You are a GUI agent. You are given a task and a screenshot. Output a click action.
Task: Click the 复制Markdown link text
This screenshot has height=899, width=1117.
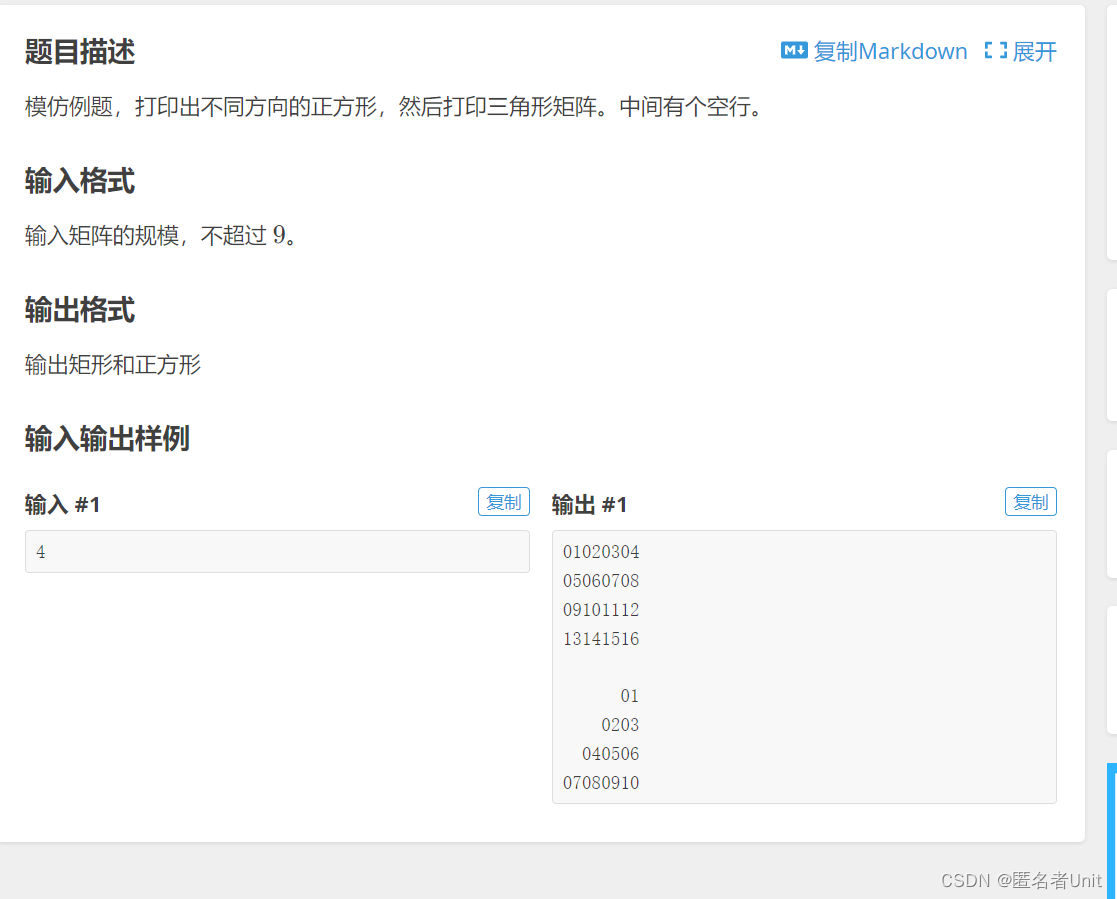(x=890, y=51)
